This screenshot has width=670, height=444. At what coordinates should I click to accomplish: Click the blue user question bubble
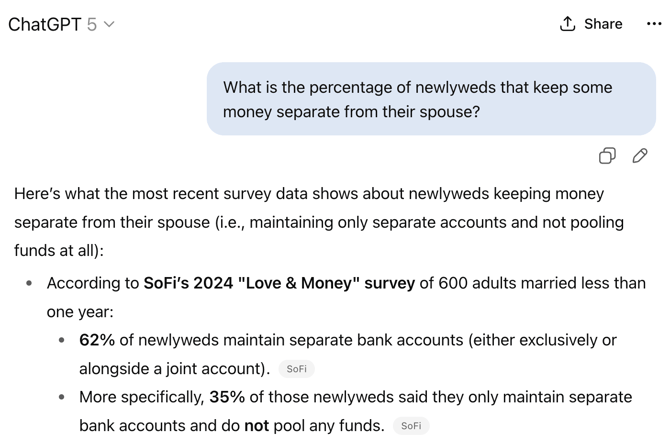point(431,99)
